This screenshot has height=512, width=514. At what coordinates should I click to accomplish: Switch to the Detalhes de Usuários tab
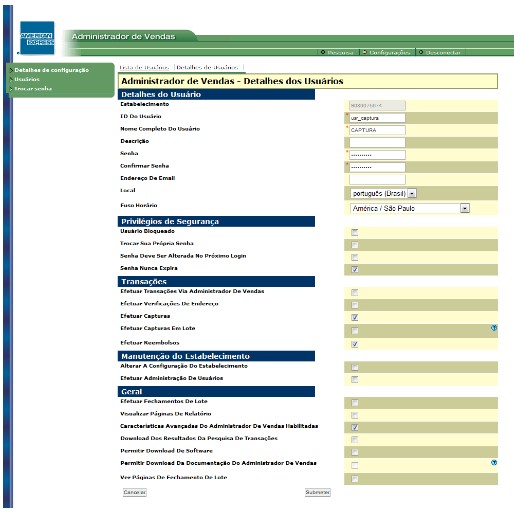pos(207,67)
